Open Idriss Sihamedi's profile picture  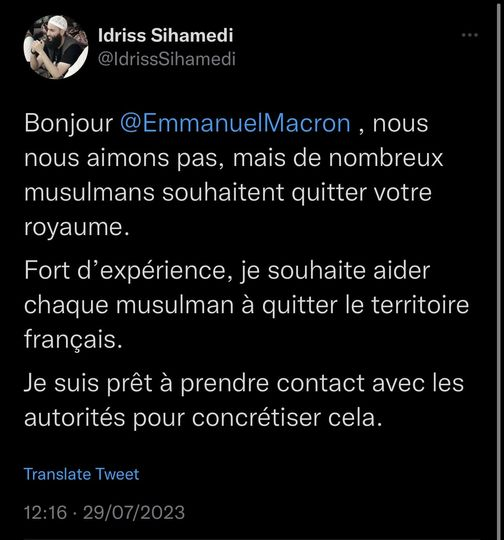point(56,47)
